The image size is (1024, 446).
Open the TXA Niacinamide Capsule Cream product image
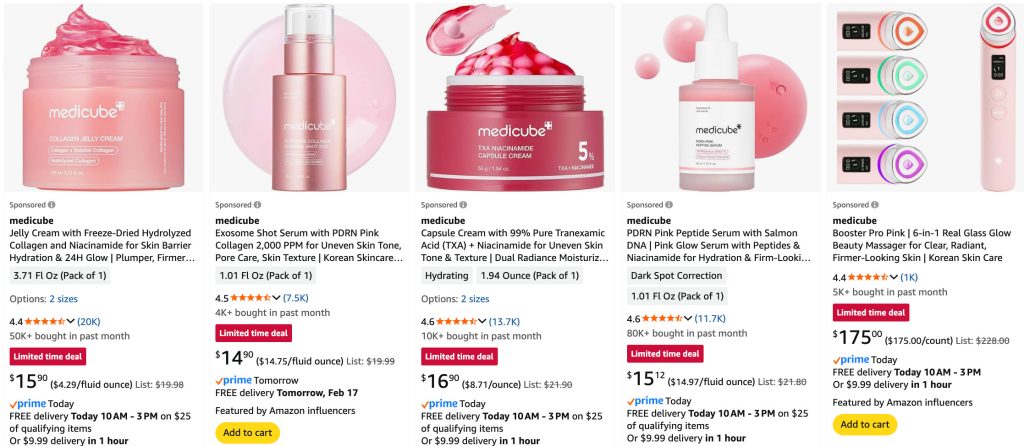pos(515,97)
